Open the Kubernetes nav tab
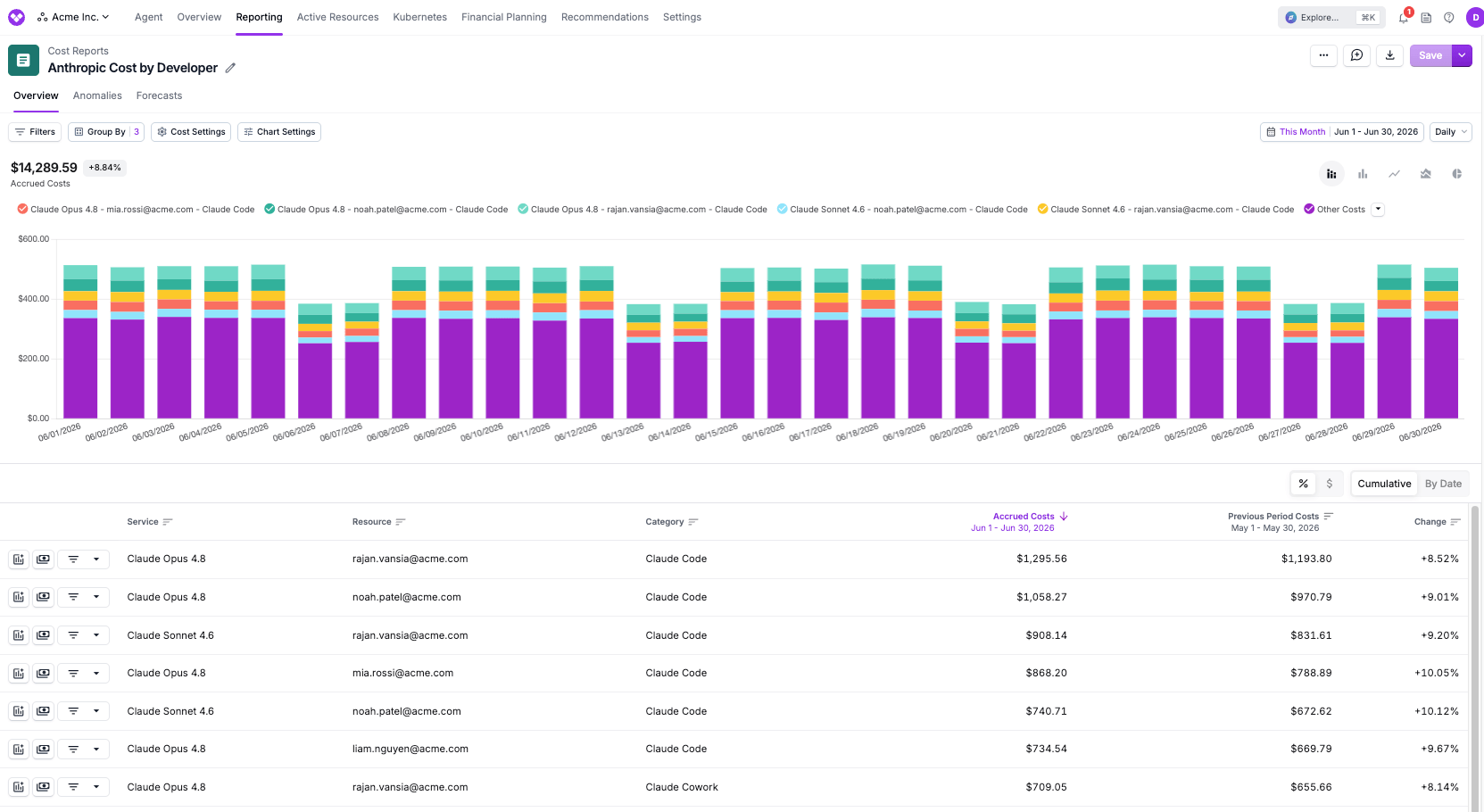1484x812 pixels. 419,17
